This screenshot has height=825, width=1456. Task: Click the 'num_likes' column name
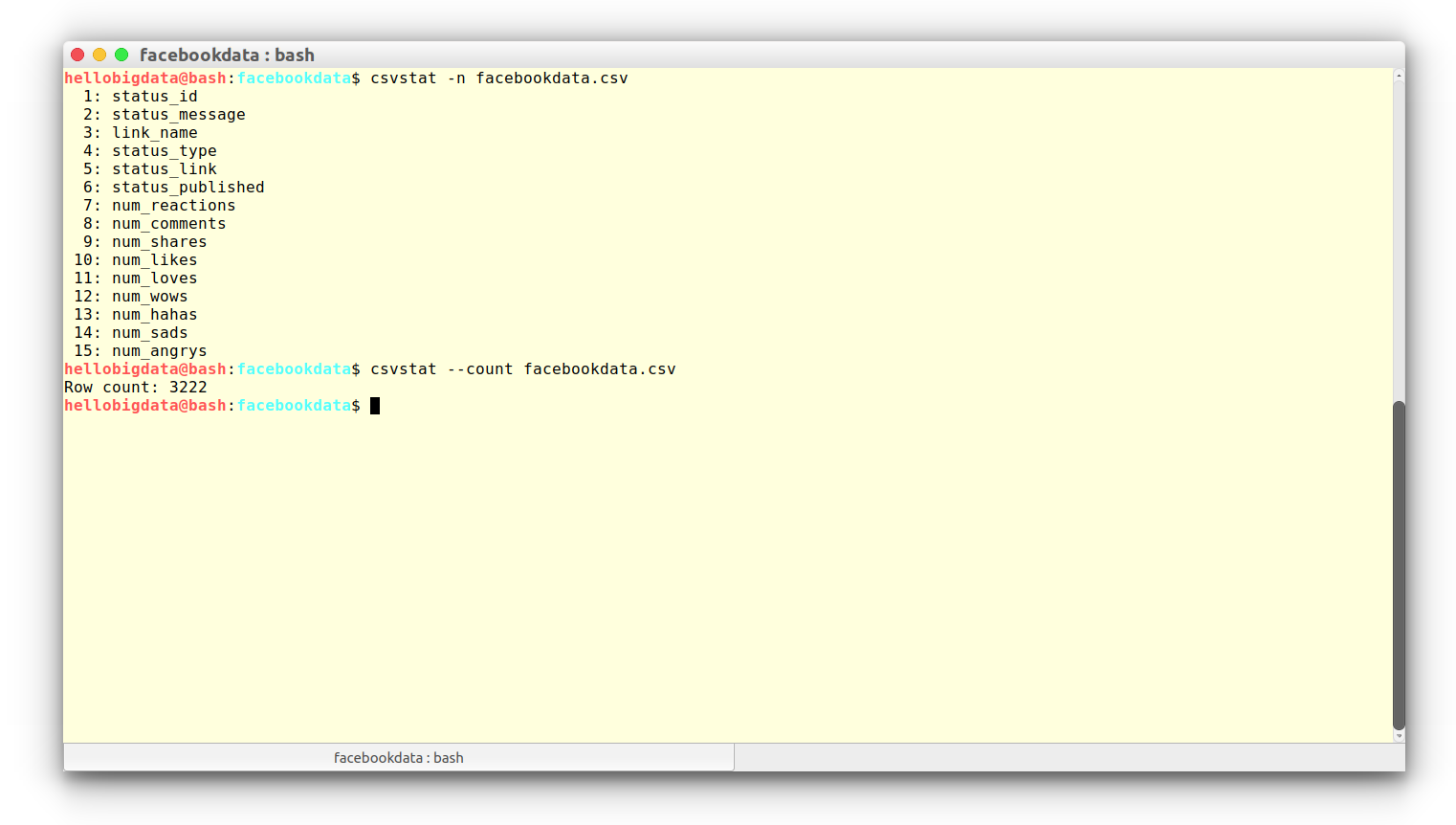155,260
